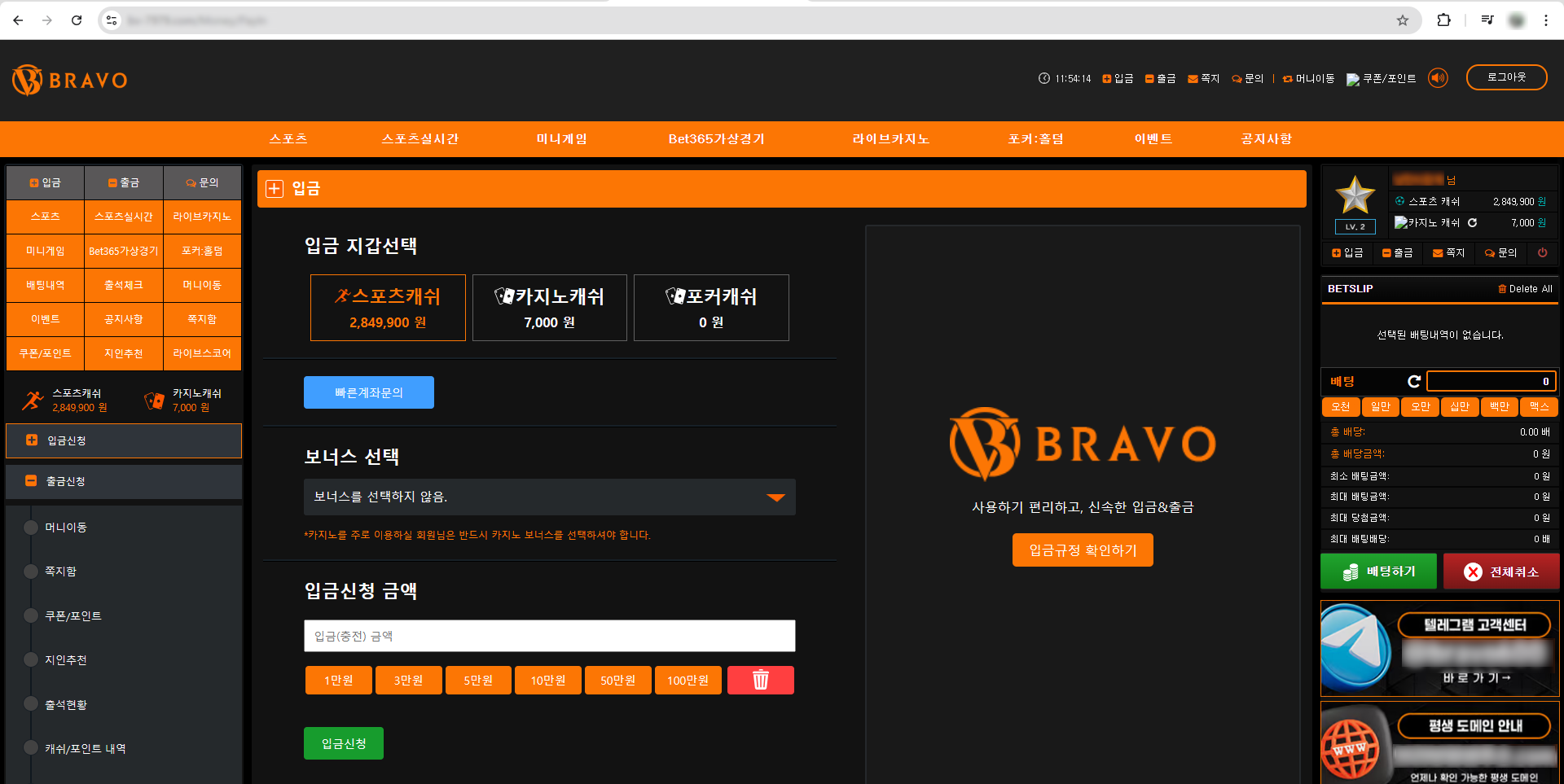The image size is (1564, 784).
Task: Open the lifetime domain guide banner
Action: (1440, 743)
